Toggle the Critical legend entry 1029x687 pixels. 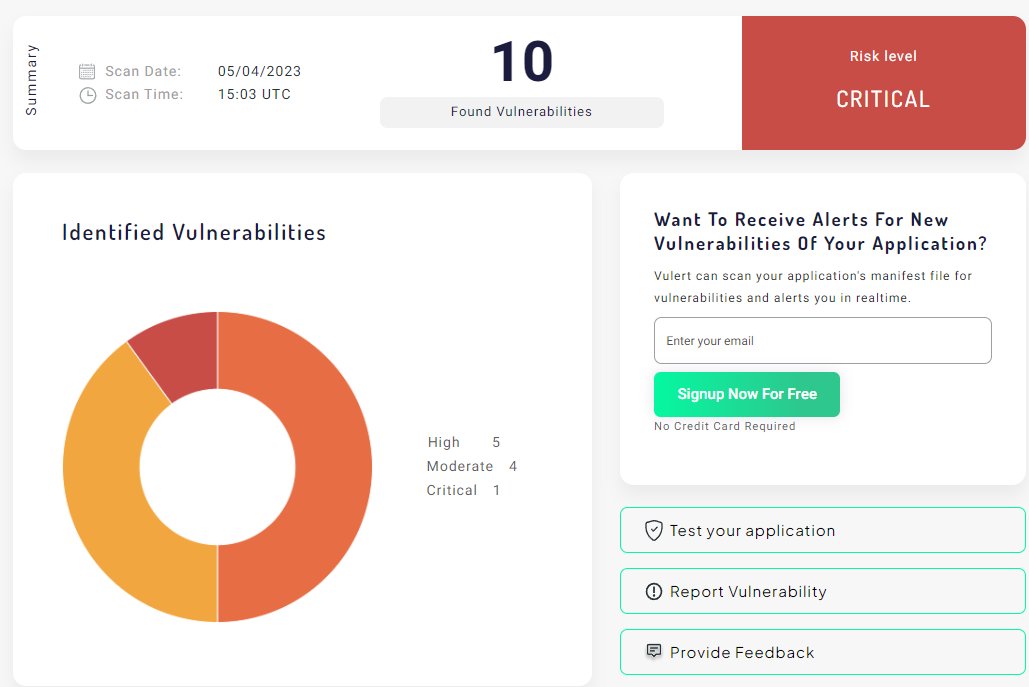452,490
